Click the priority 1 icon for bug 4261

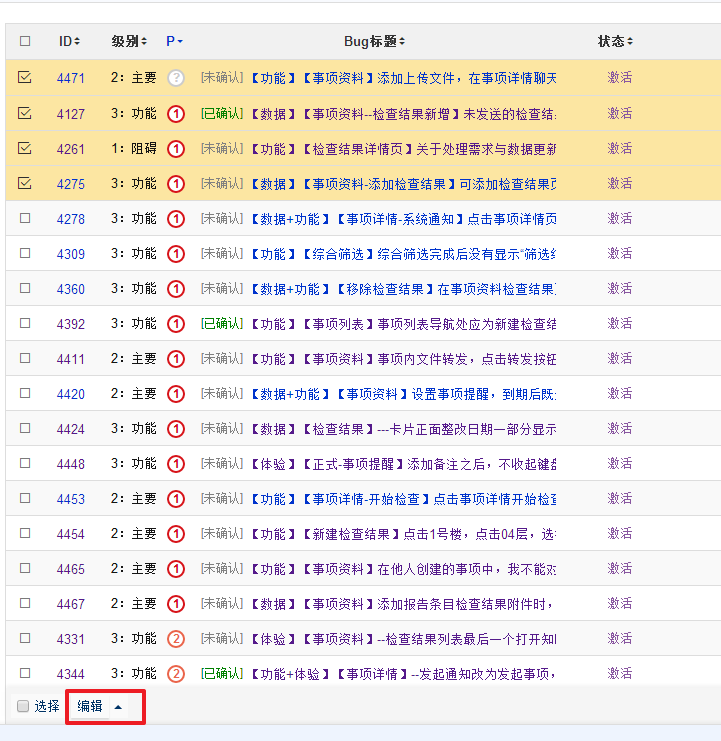click(x=176, y=149)
